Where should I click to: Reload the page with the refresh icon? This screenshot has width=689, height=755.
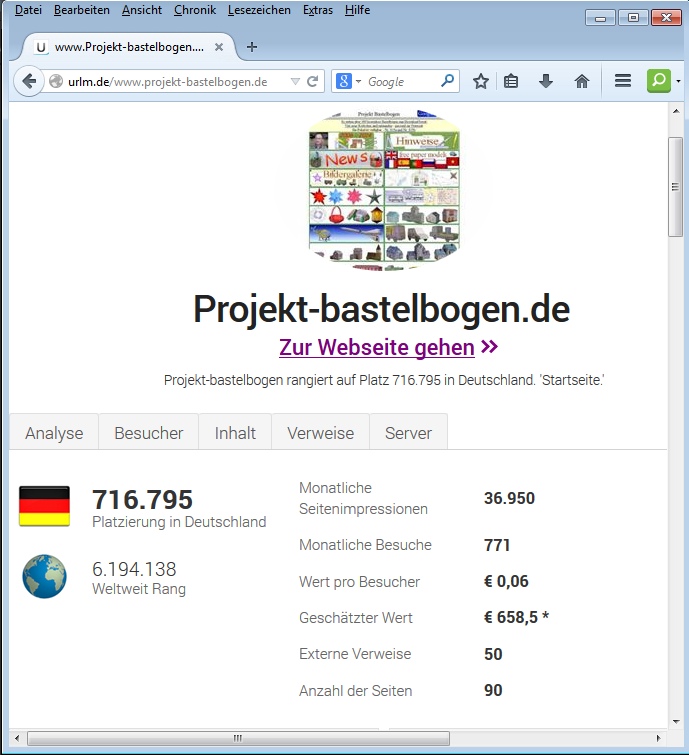pos(312,81)
